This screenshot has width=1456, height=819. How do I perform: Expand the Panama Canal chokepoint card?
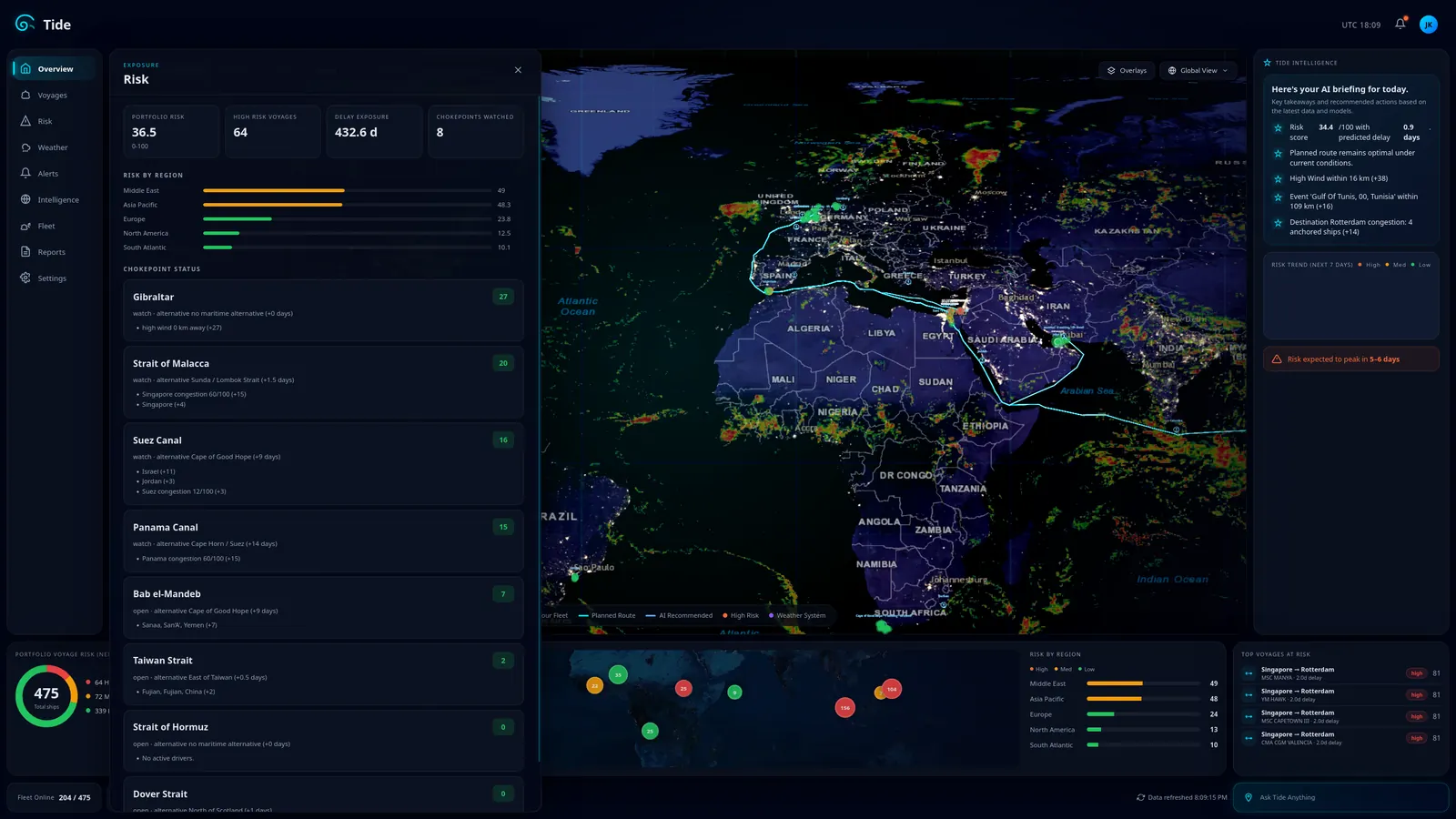(323, 541)
